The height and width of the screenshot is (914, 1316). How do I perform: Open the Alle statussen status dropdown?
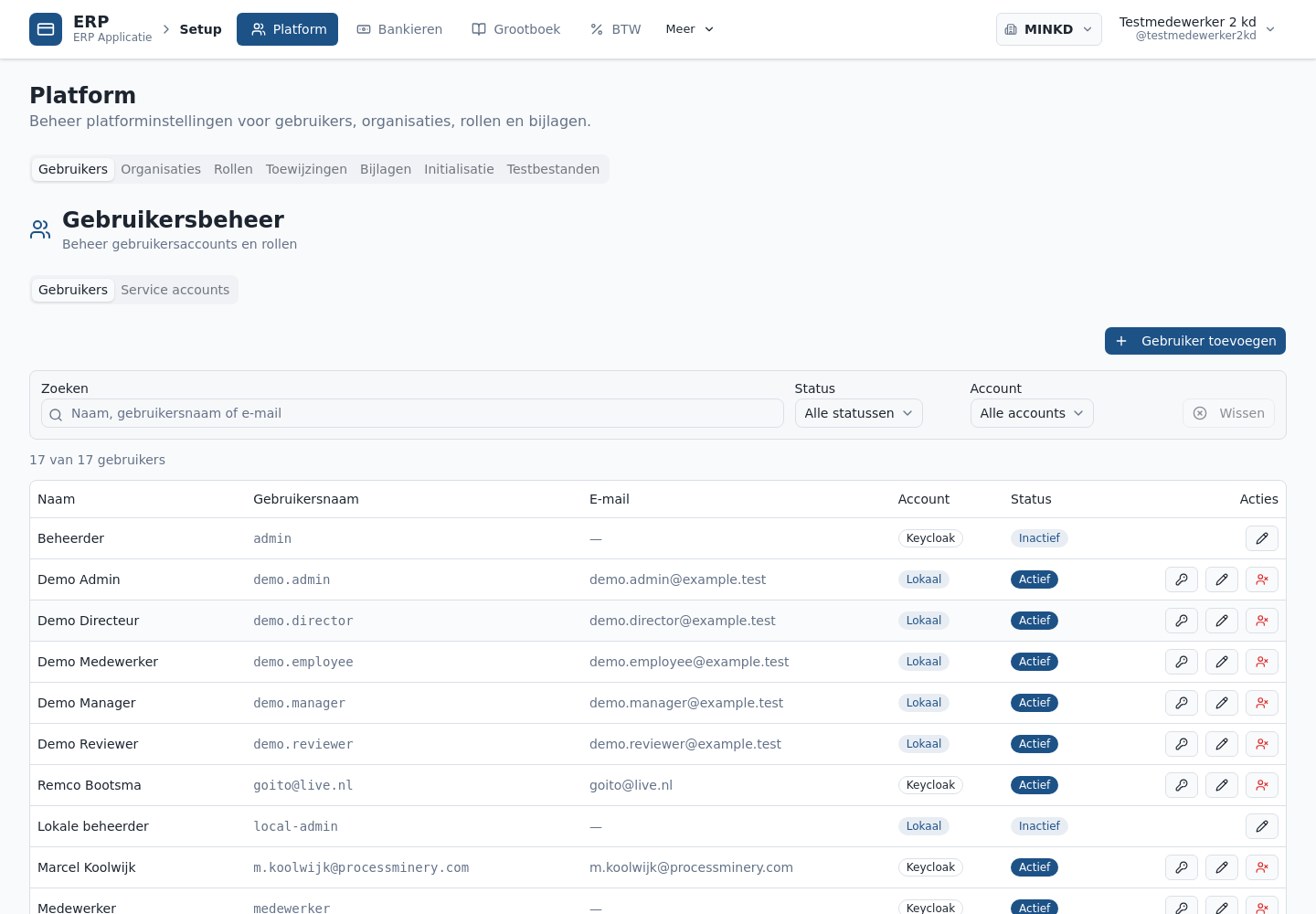[858, 413]
